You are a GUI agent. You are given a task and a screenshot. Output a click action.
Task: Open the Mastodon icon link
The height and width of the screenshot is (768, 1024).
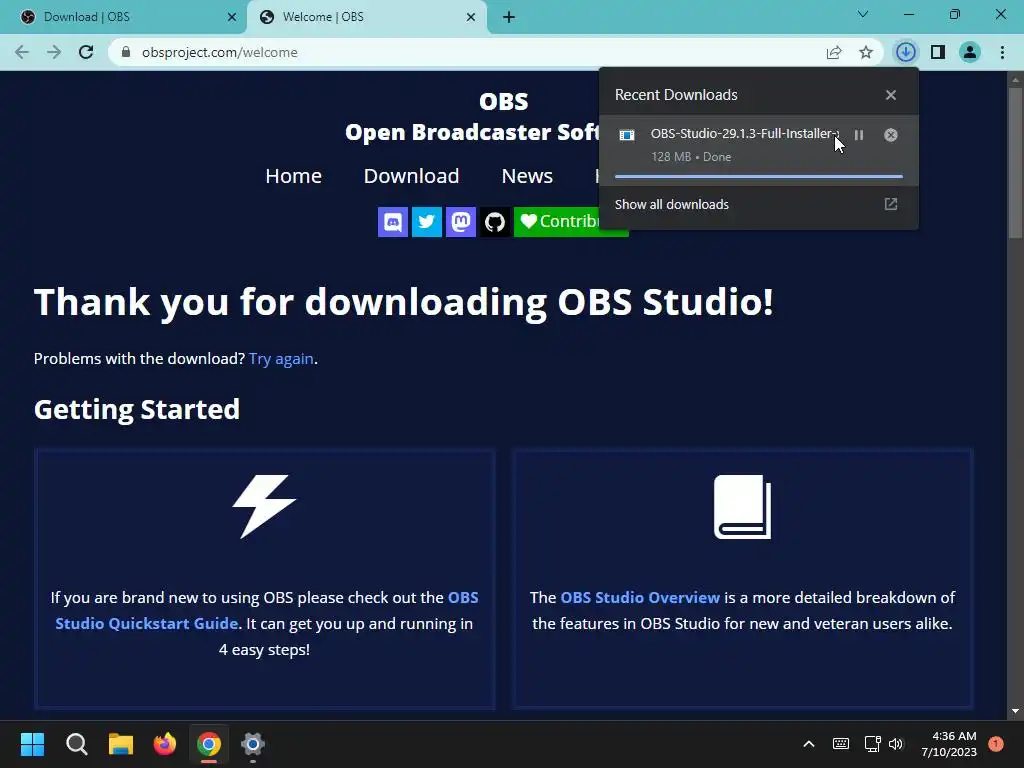[460, 222]
